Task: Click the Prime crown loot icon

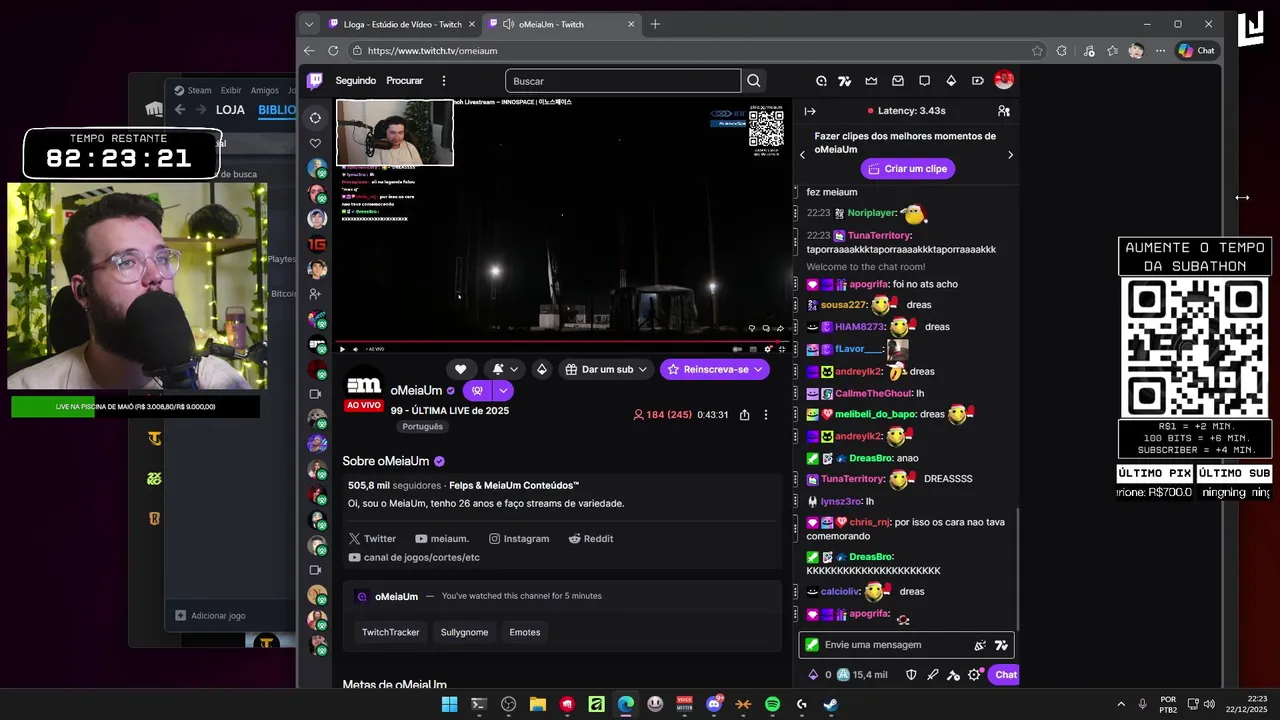Action: pyautogui.click(x=871, y=81)
